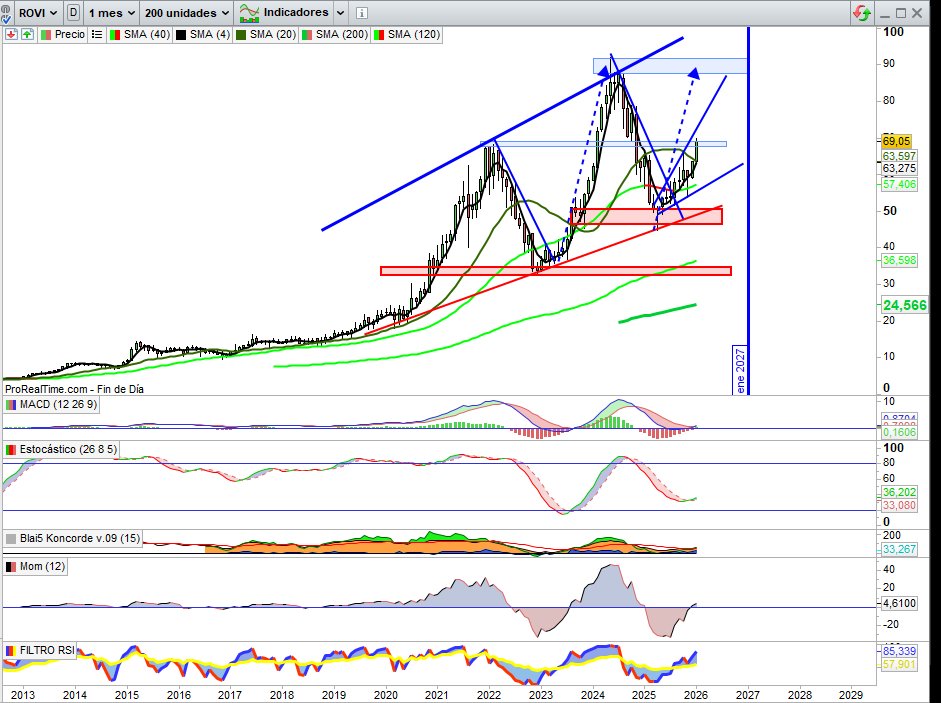Click the 33,267 Koncorde value
The width and height of the screenshot is (941, 703).
point(899,549)
